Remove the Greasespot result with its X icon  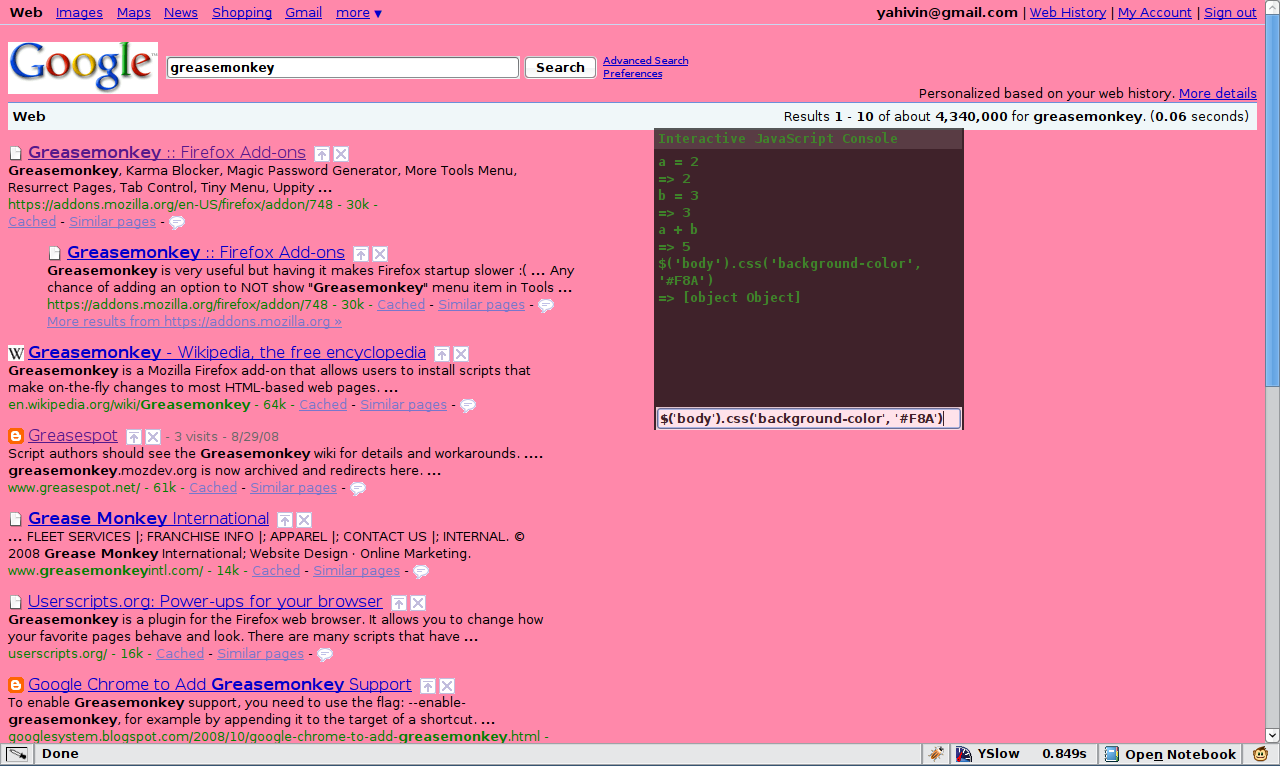(153, 437)
